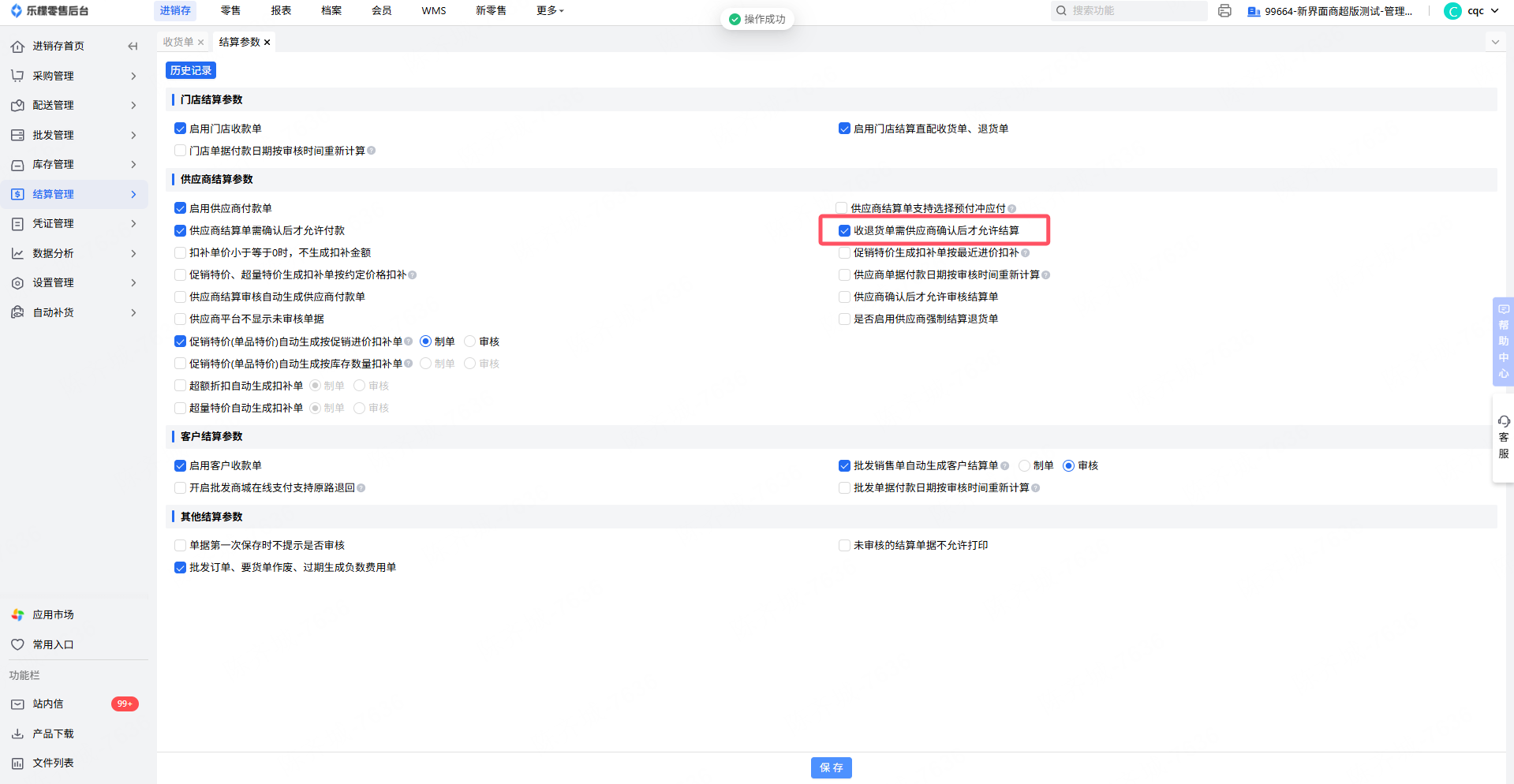Click the 99664 store name text
The image size is (1514, 784).
tap(1338, 12)
